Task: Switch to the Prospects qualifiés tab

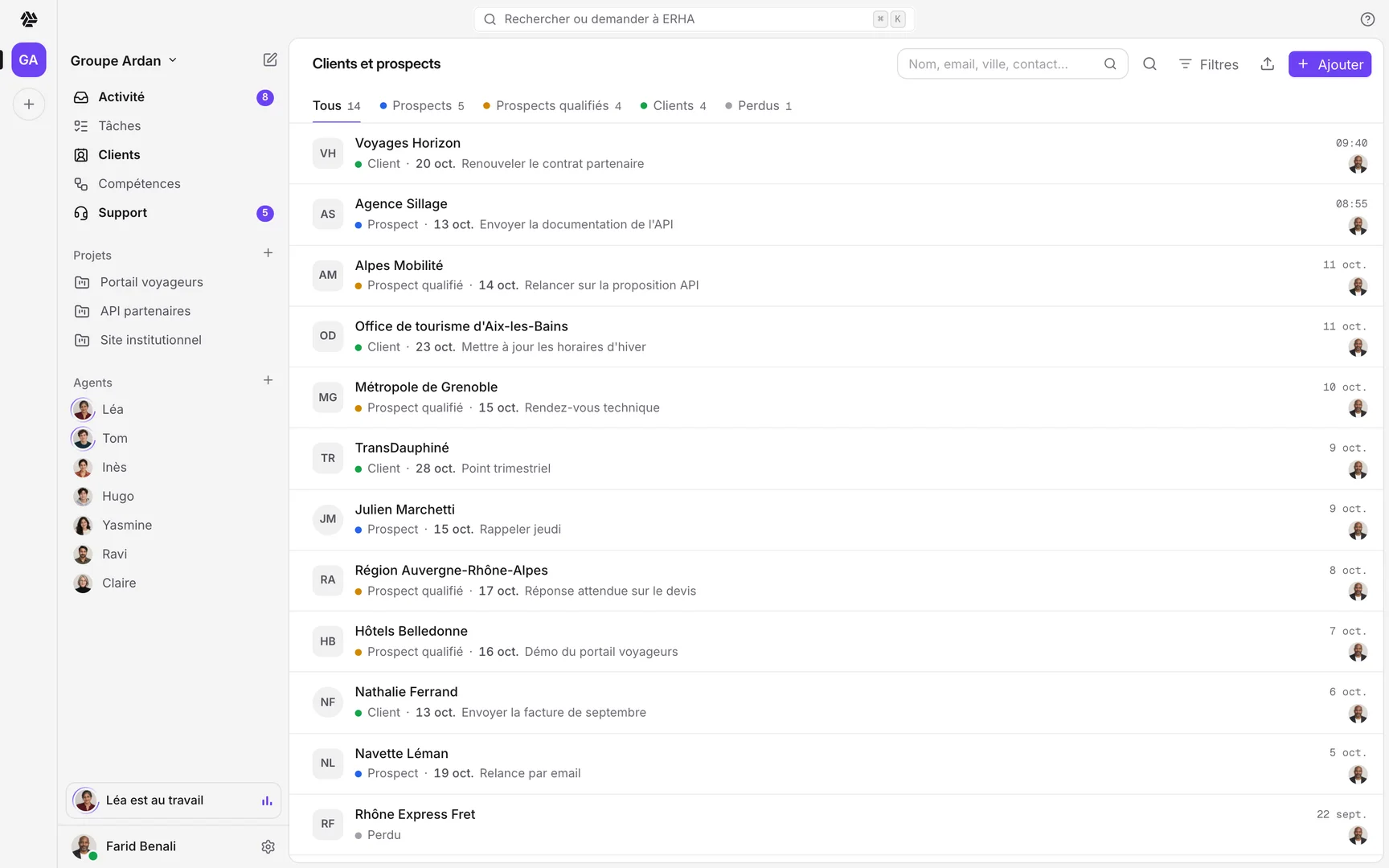Action: pyautogui.click(x=552, y=106)
